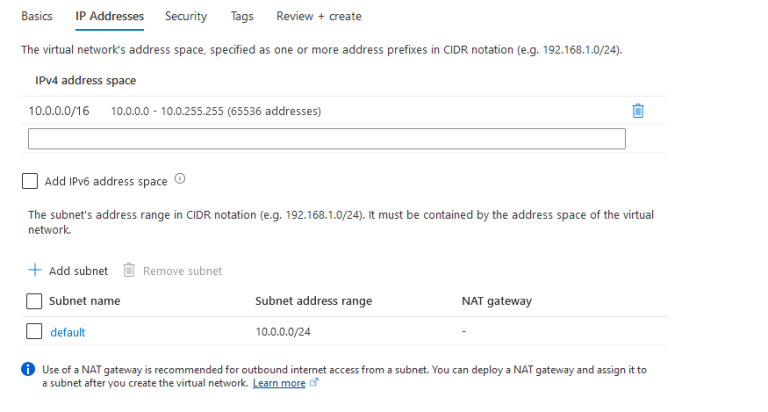Viewport: 768px width, 412px height.
Task: Click the empty IPv4 address space field
Action: [x=326, y=139]
